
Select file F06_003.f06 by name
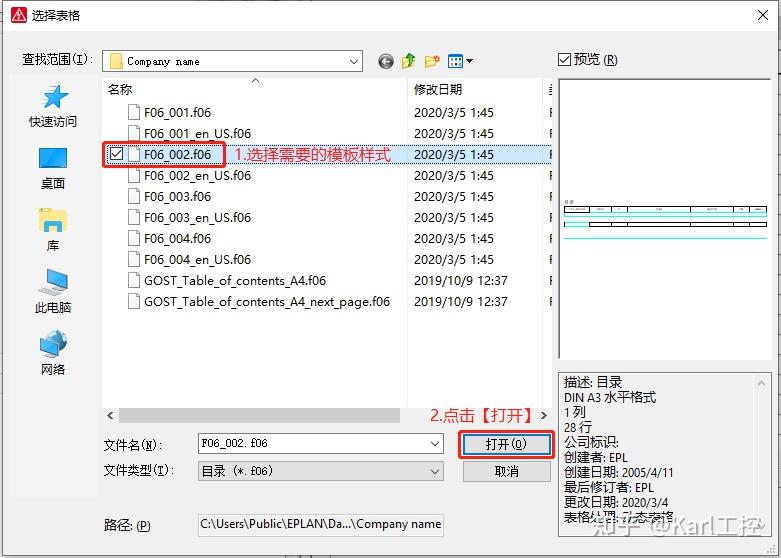pyautogui.click(x=177, y=196)
